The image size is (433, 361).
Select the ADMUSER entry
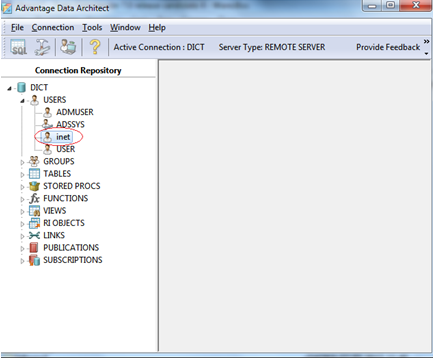tap(75, 112)
